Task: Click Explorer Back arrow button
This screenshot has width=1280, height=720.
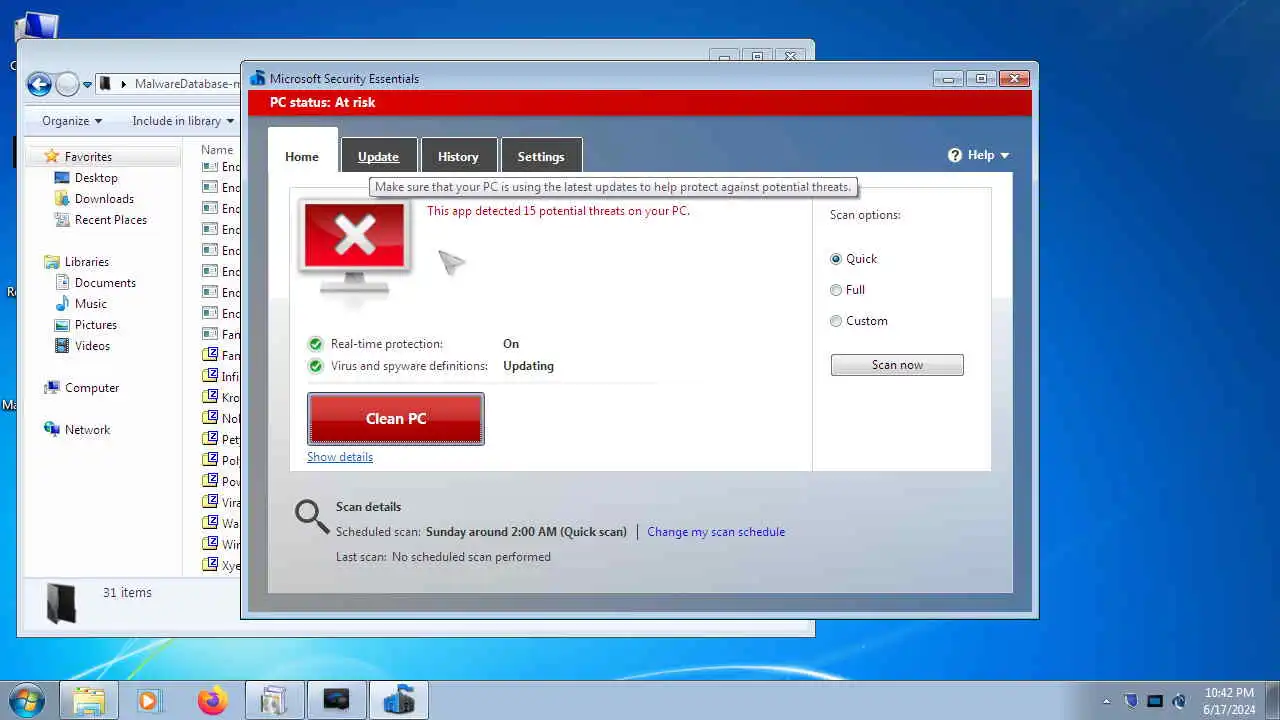Action: (39, 84)
